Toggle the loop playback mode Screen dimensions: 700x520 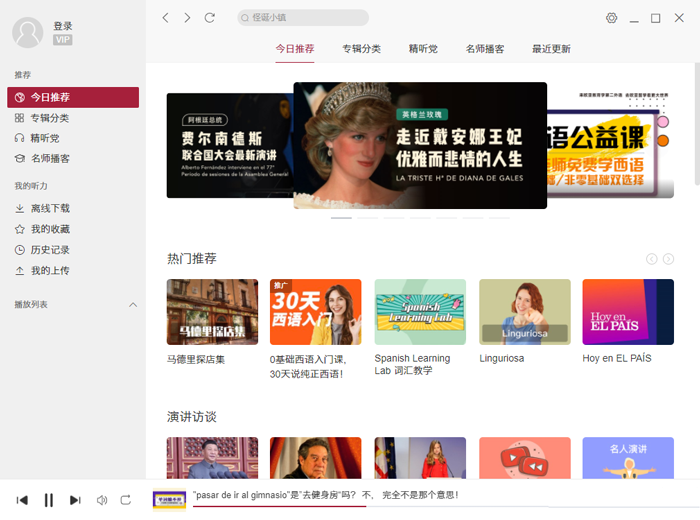(x=126, y=500)
